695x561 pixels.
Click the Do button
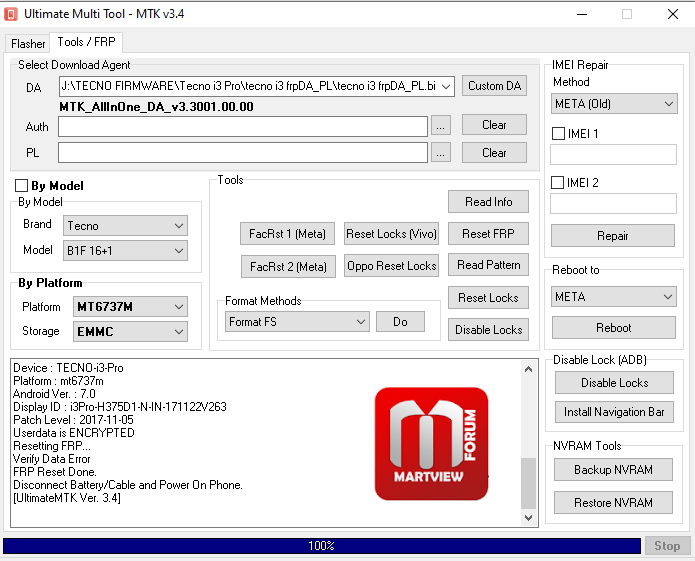400,322
